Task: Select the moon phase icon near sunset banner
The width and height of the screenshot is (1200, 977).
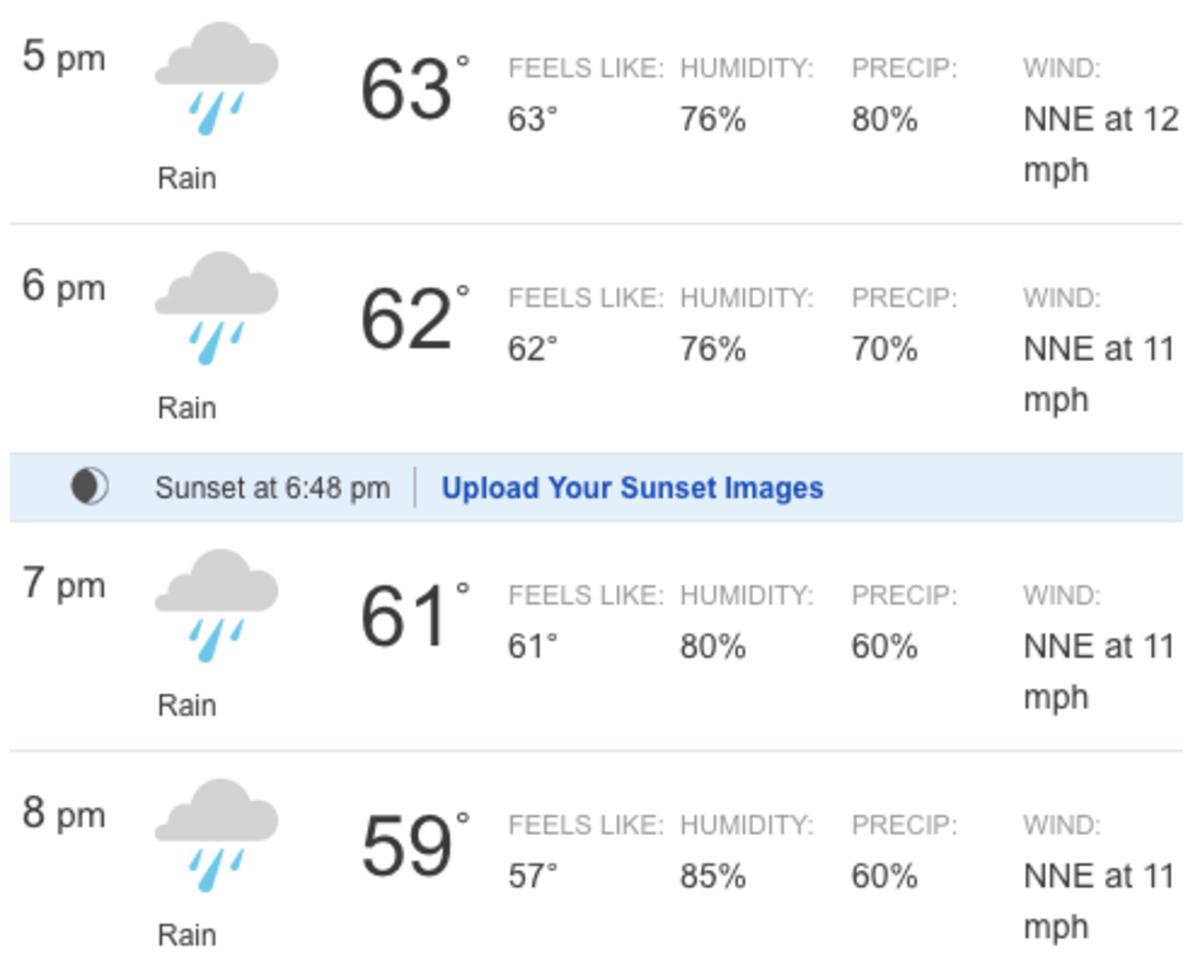Action: (88, 486)
